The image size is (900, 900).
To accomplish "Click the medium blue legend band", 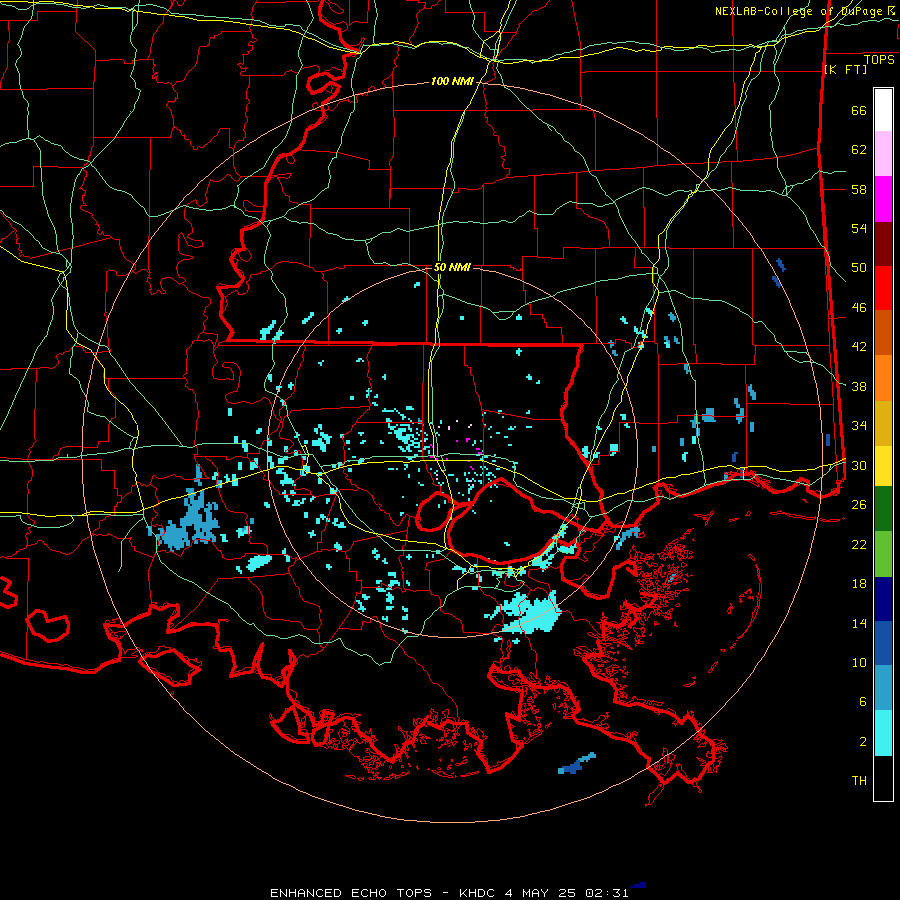I will (x=883, y=643).
